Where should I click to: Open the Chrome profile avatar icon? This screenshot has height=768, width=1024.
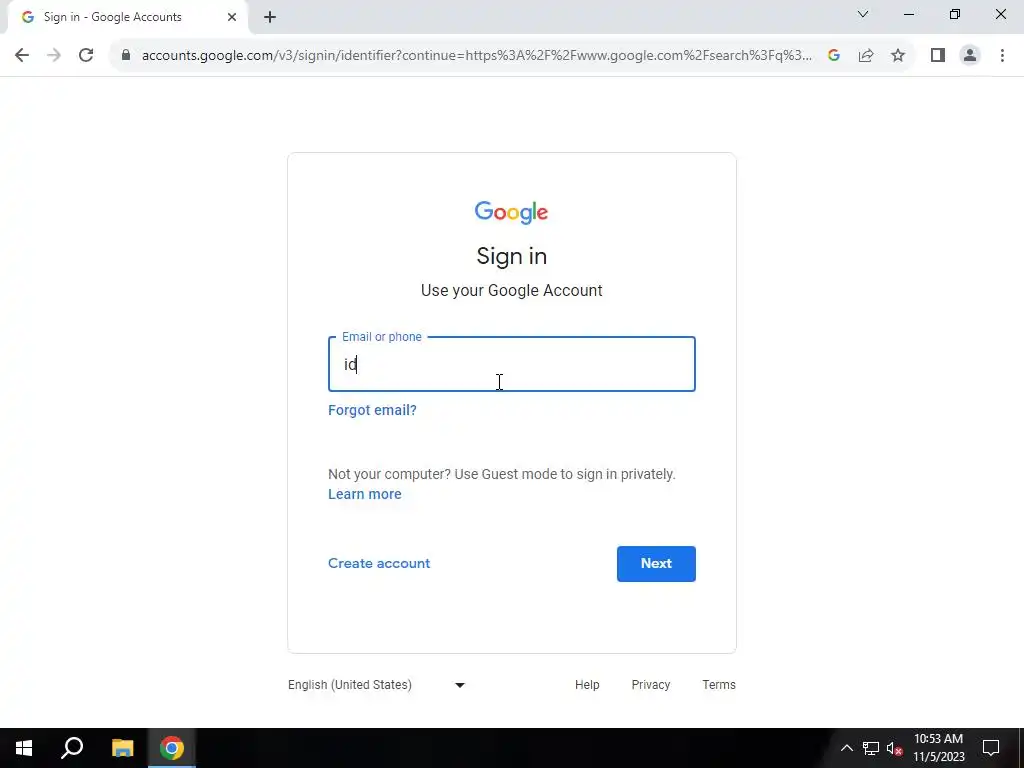point(970,56)
